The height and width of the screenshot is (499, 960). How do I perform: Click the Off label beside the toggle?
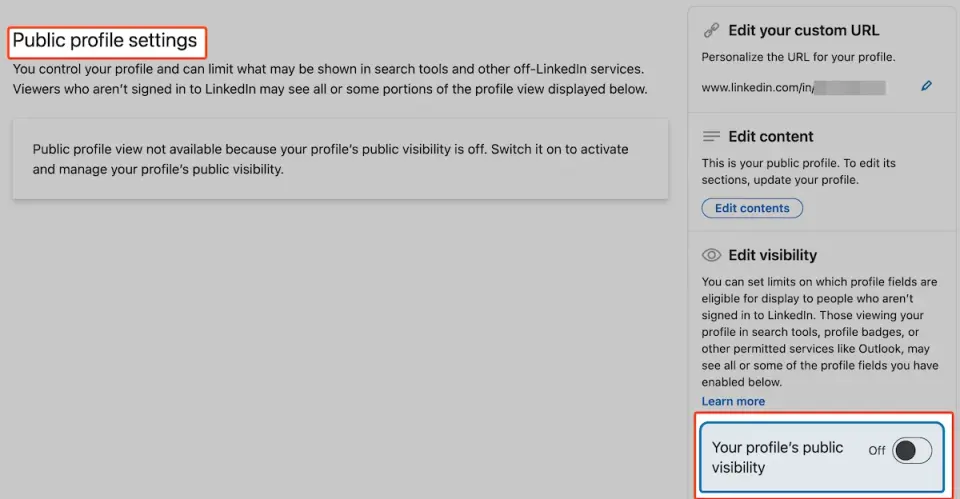[877, 451]
